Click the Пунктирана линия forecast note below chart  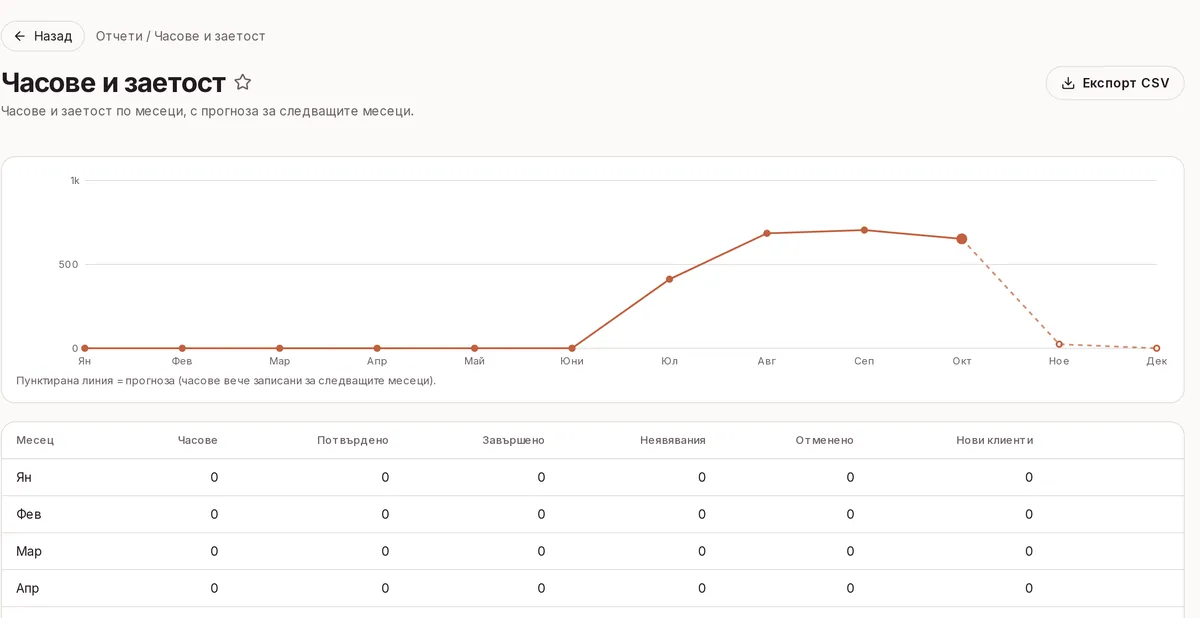point(226,381)
